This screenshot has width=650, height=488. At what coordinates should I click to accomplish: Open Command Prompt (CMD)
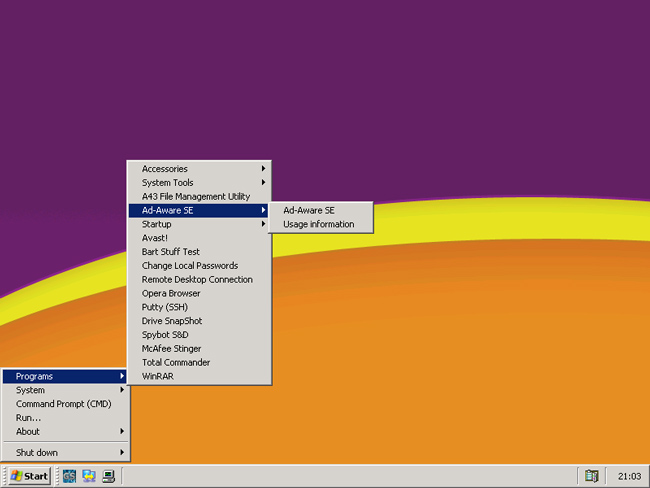pyautogui.click(x=65, y=404)
